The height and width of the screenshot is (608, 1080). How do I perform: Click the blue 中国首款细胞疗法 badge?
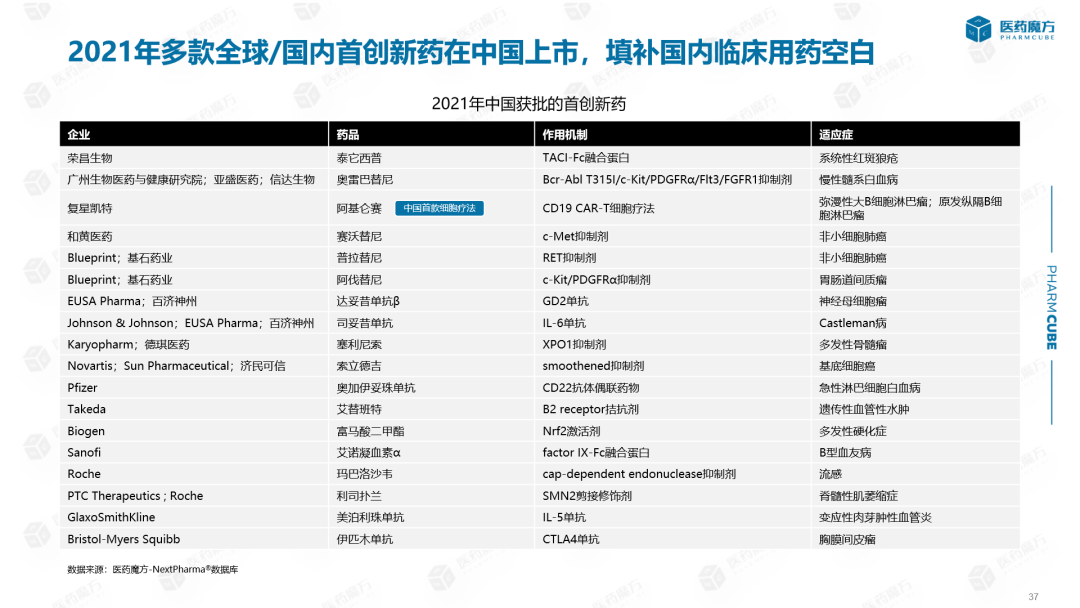point(439,208)
